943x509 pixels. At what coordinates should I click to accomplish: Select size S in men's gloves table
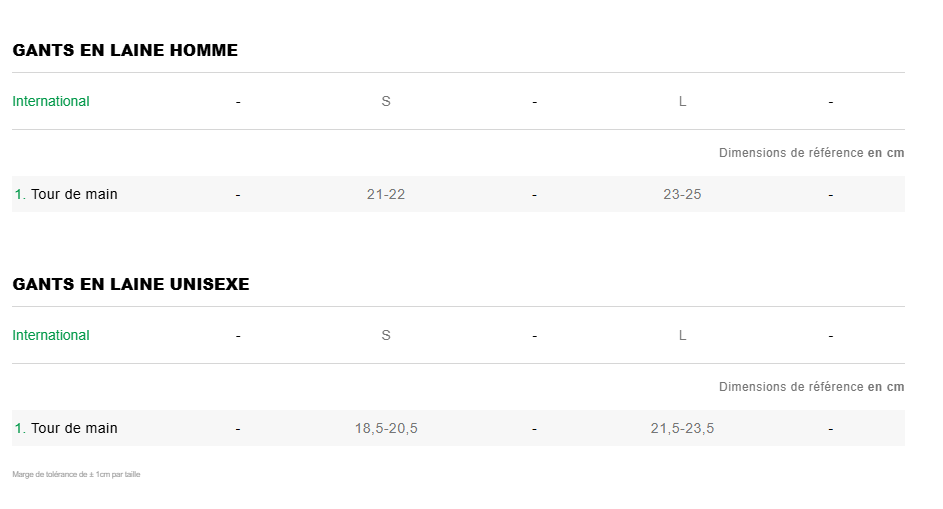pos(386,101)
